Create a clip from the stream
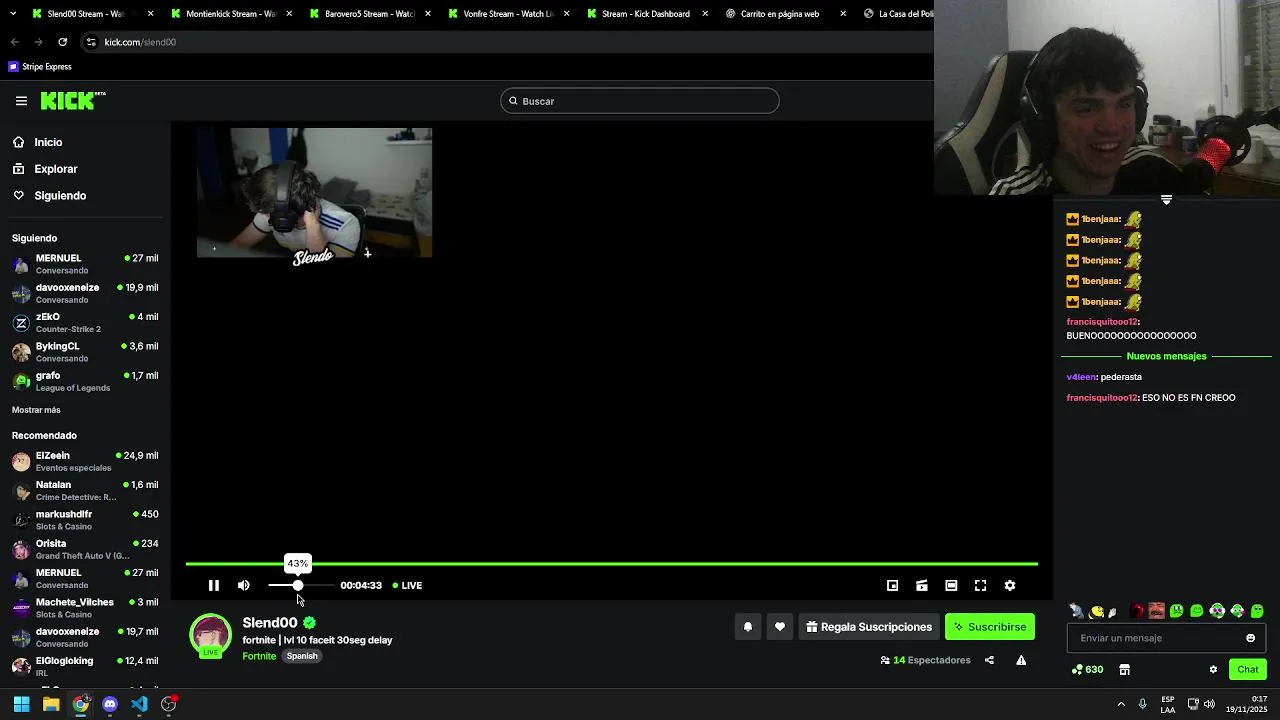 922,586
